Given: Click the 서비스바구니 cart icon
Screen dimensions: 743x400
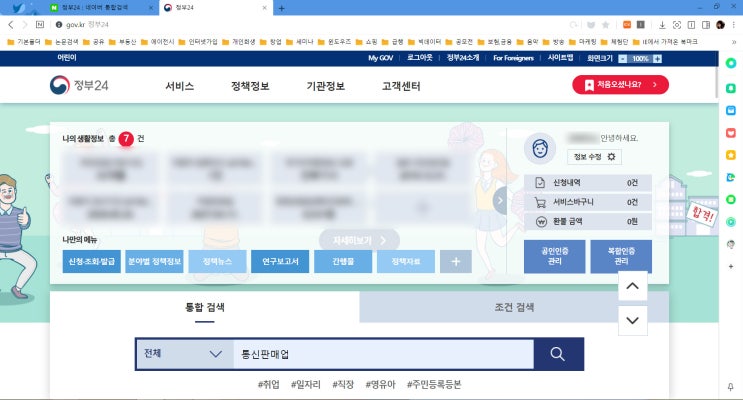Looking at the screenshot, I should coord(540,202).
